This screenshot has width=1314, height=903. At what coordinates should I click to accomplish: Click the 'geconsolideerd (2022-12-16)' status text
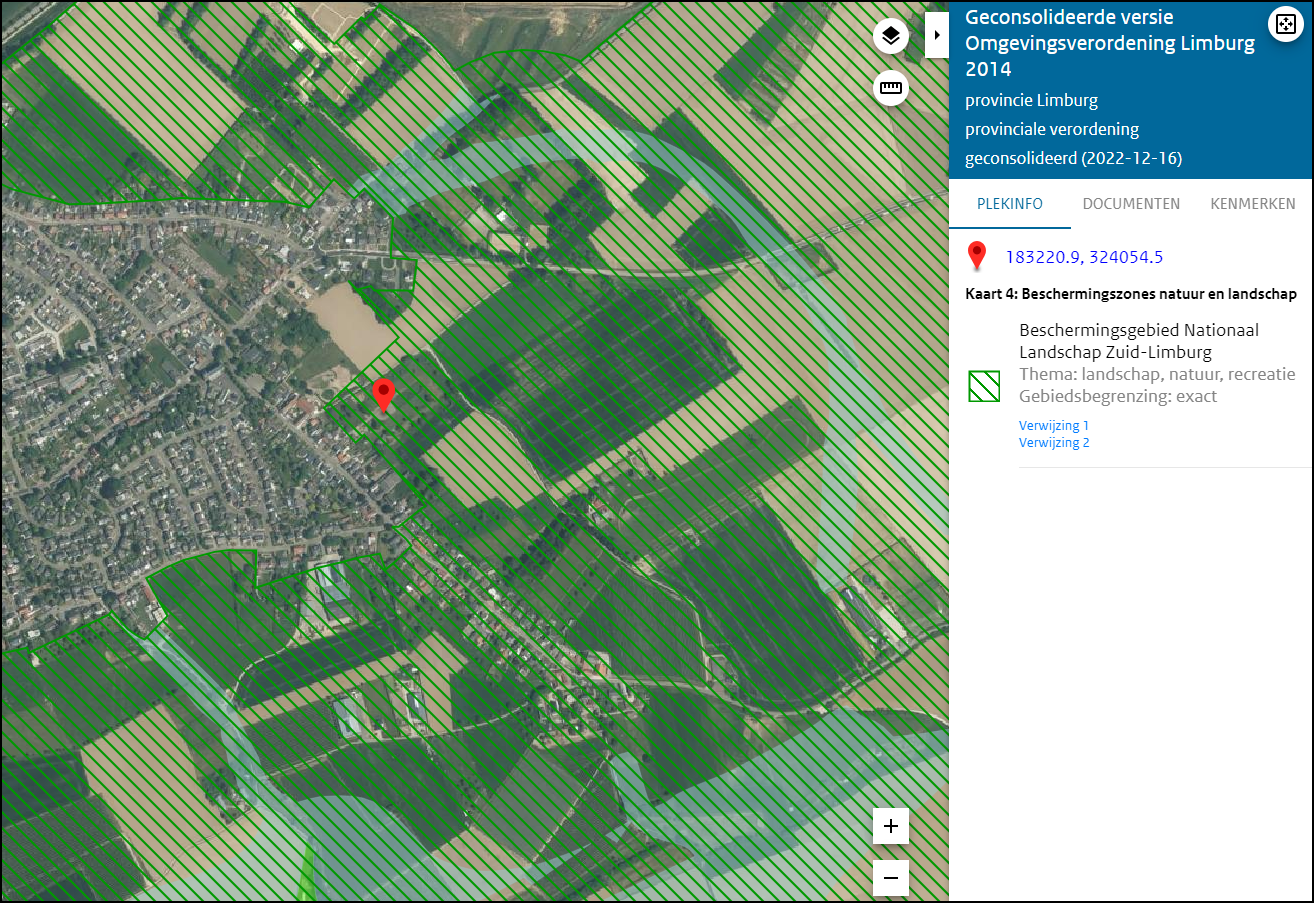(x=1074, y=159)
